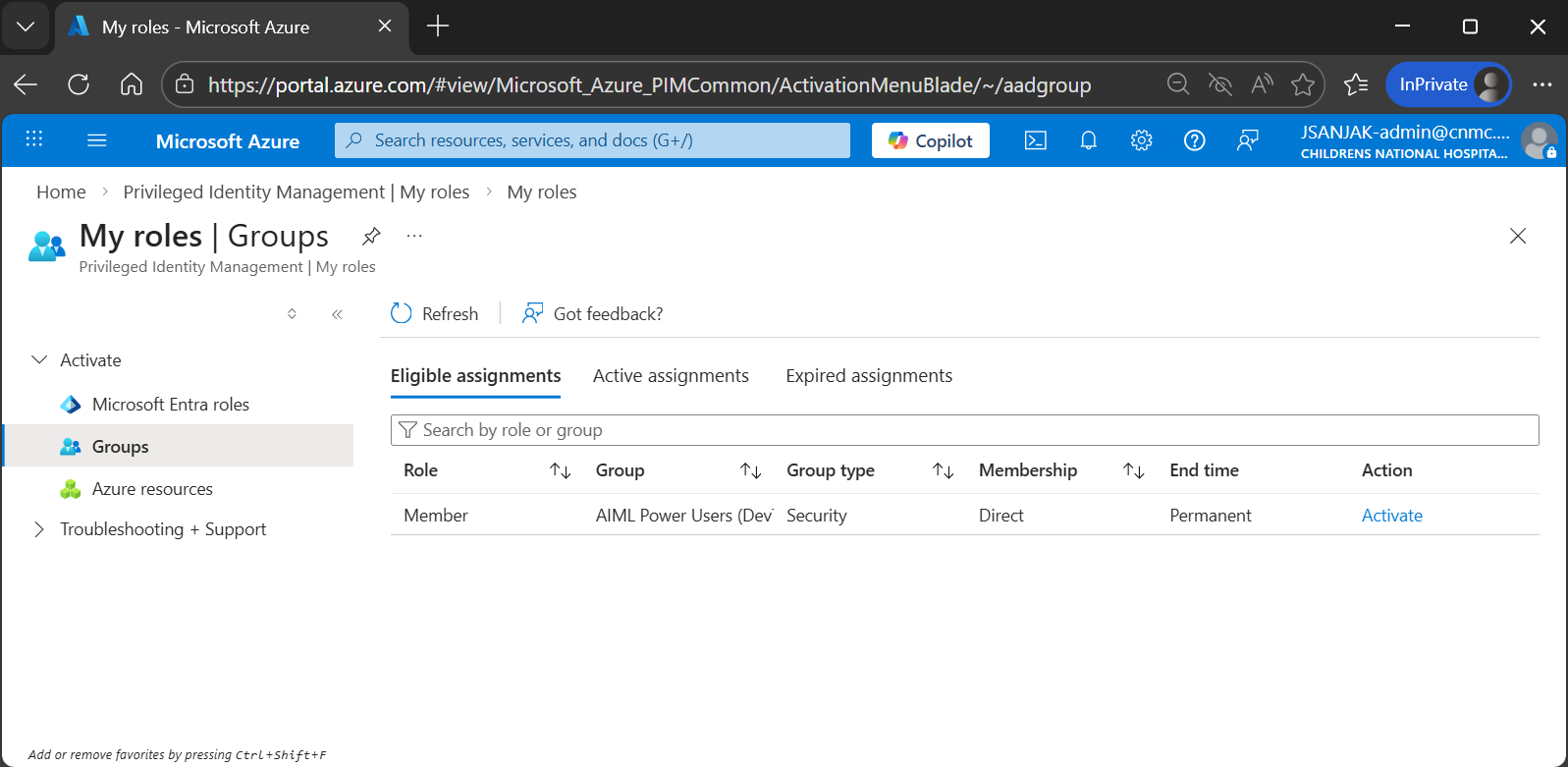
Task: Pin the My roles blade
Action: click(x=371, y=236)
